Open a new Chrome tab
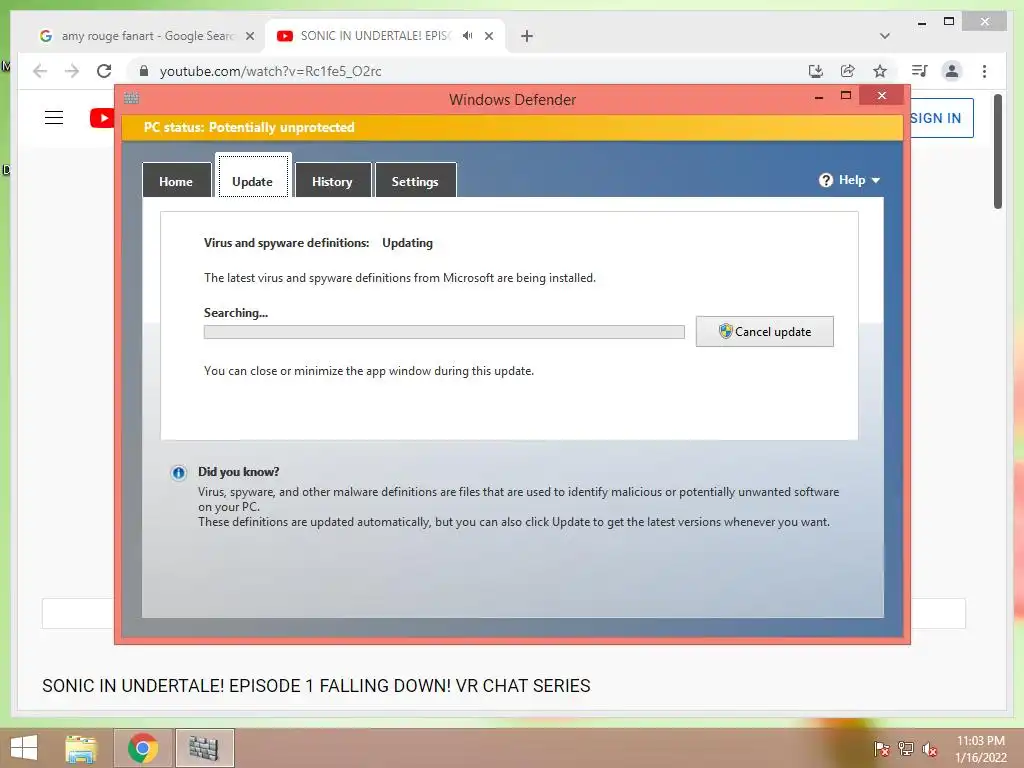This screenshot has height=768, width=1024. pos(527,36)
